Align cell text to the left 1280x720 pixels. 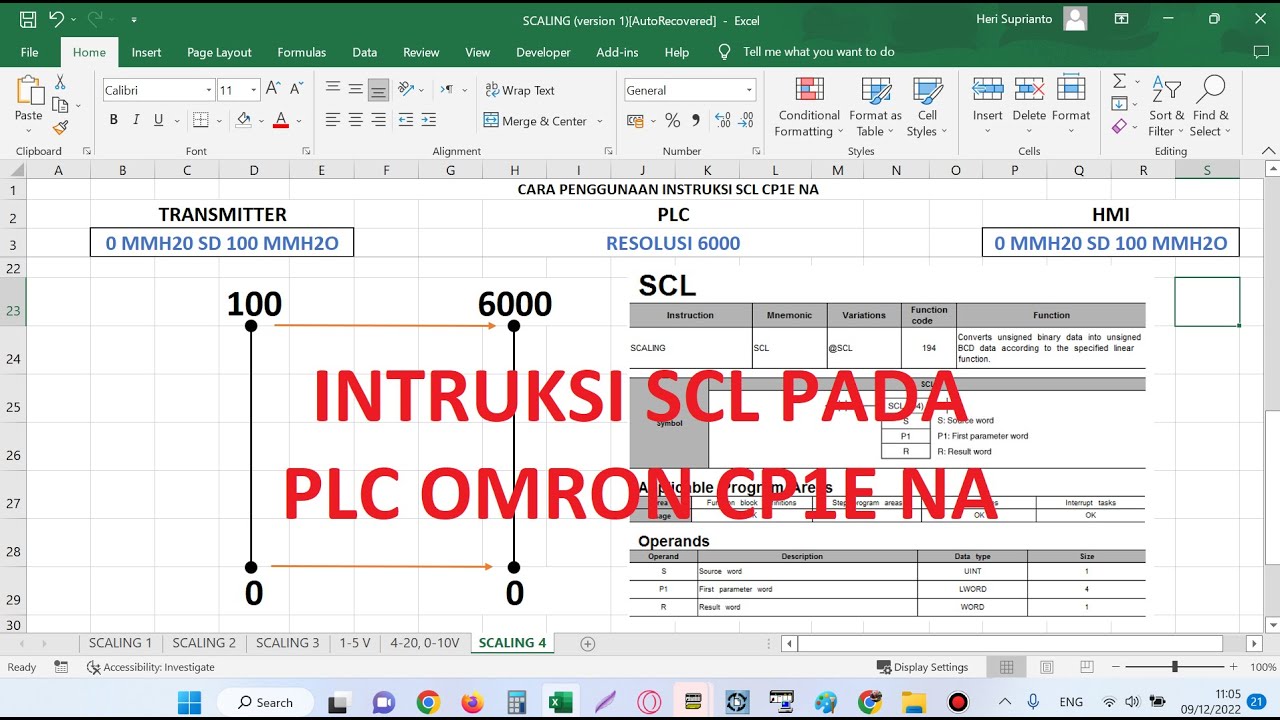click(x=333, y=120)
